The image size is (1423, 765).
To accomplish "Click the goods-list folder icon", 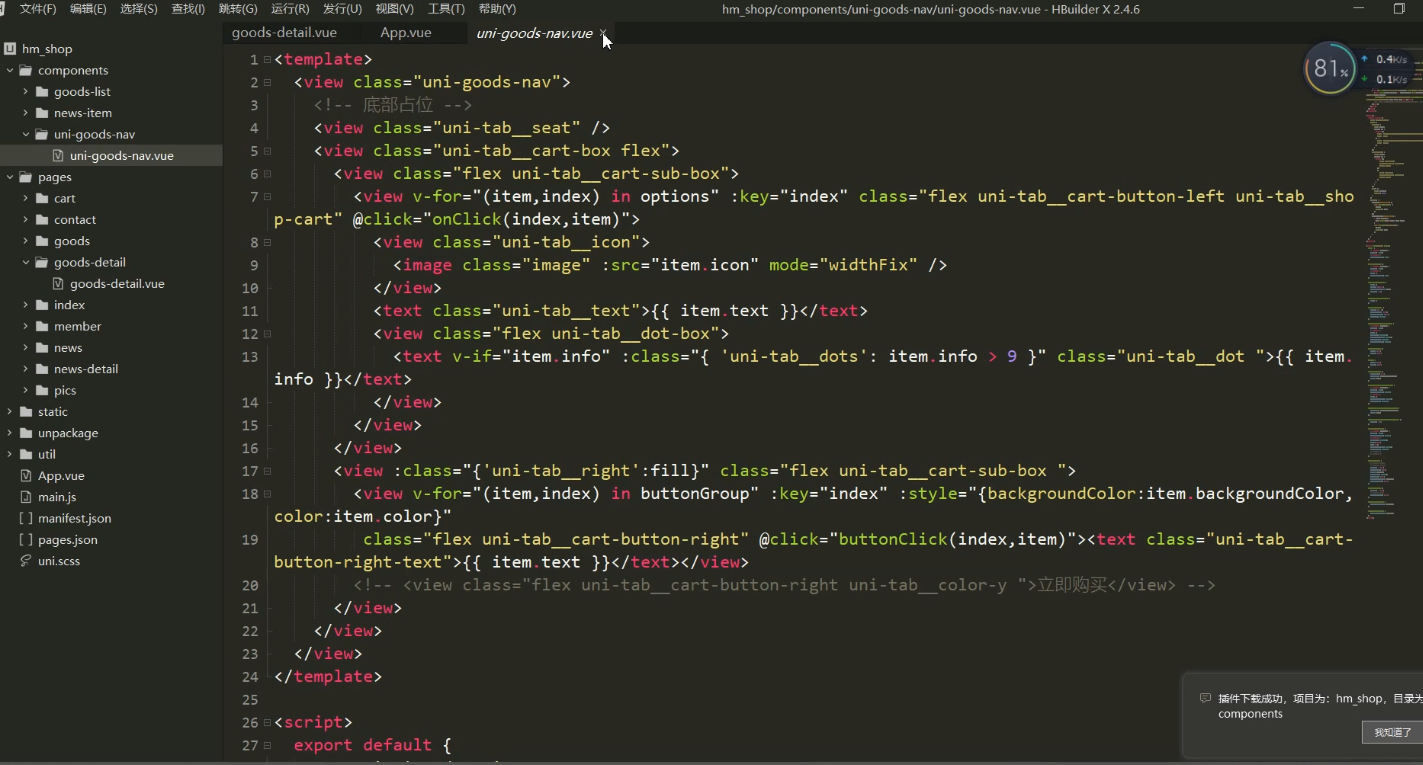I will point(42,92).
